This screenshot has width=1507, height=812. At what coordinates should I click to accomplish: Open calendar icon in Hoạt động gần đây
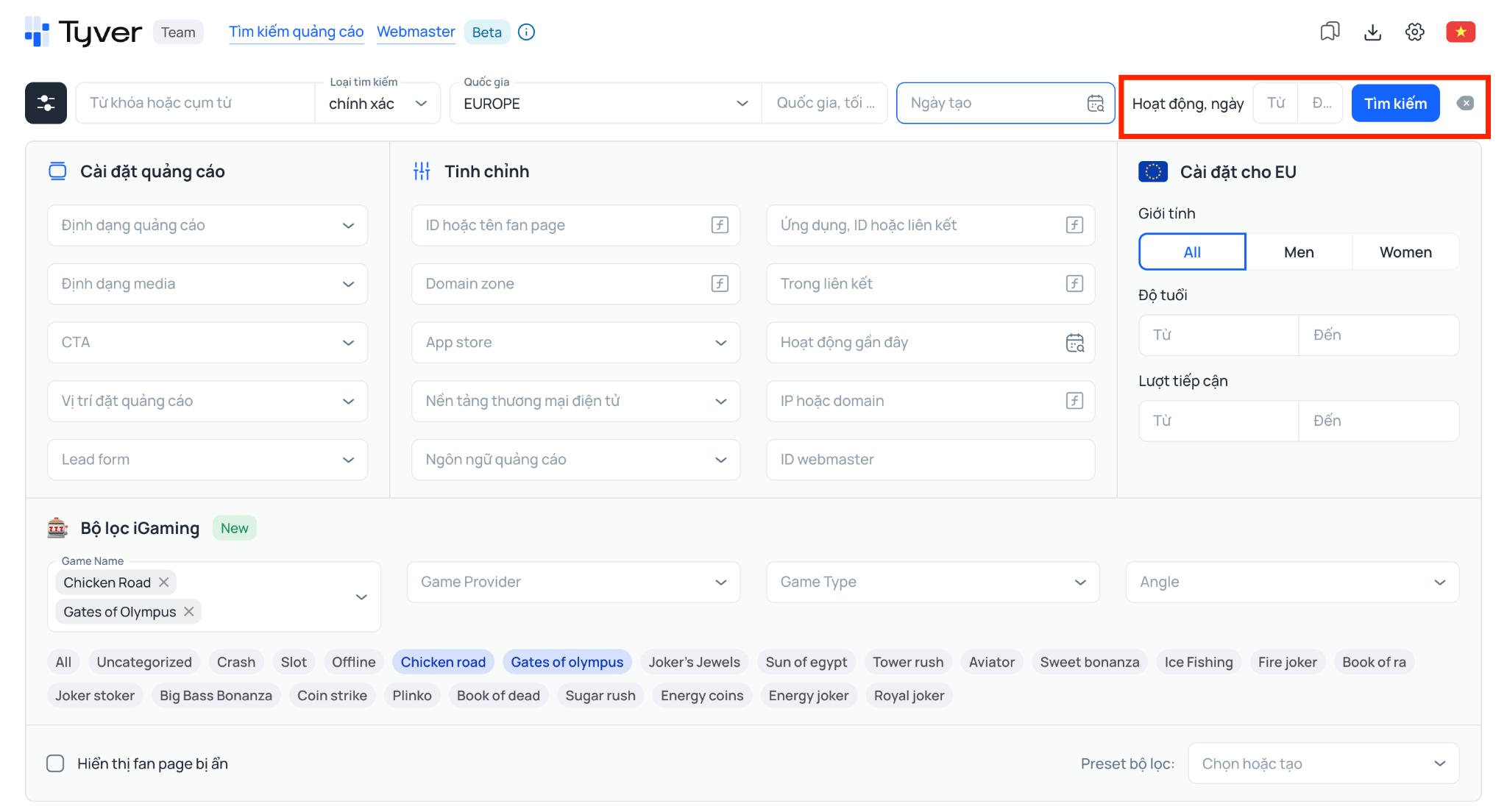[1075, 343]
